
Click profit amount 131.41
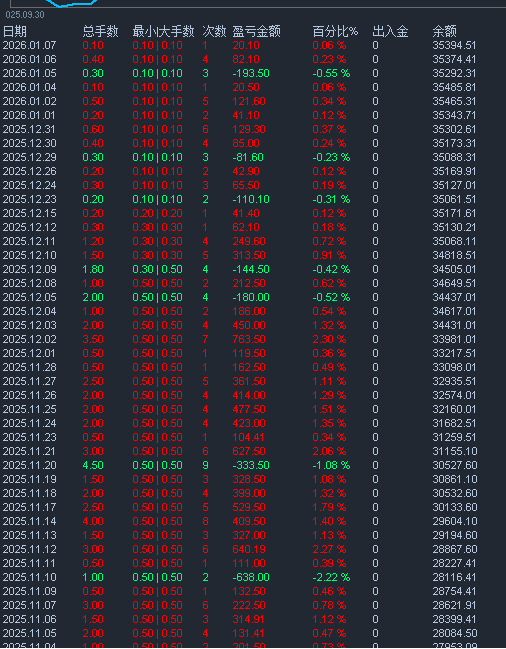[249, 634]
